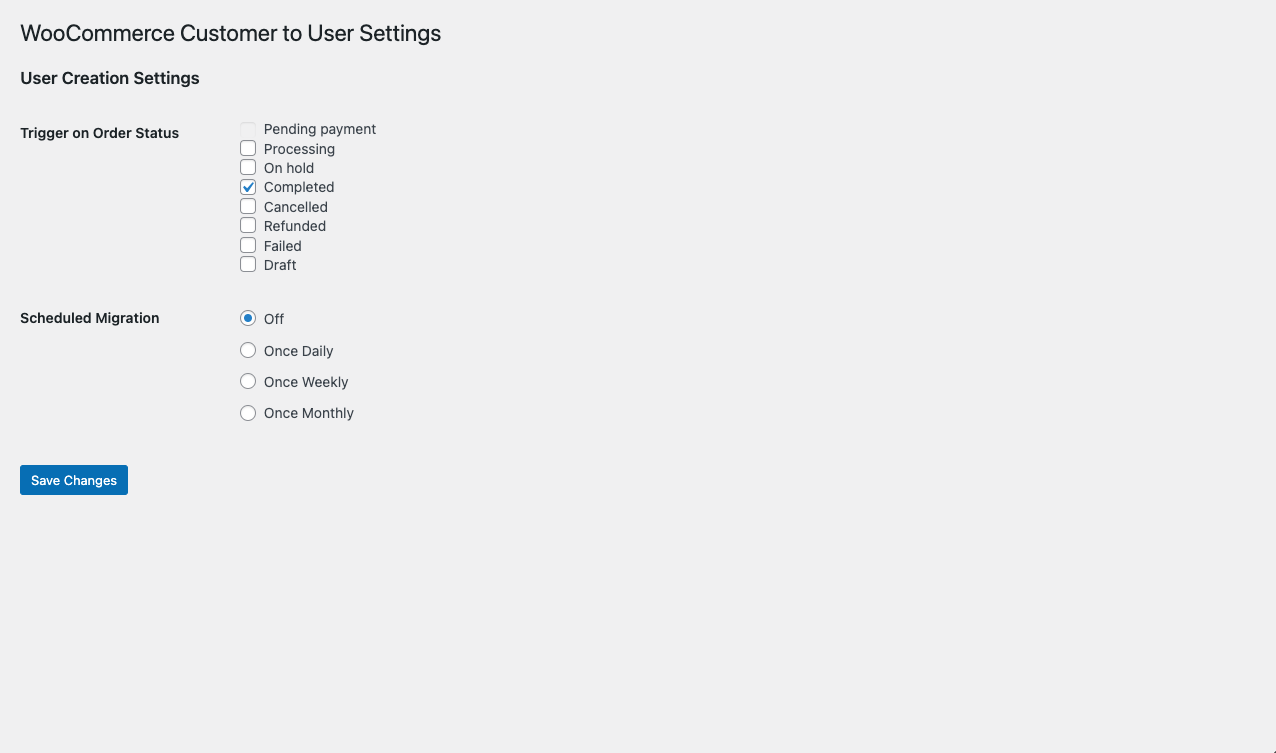Click the 'Scheduled Migration' row heading
1276x753 pixels.
click(x=90, y=318)
